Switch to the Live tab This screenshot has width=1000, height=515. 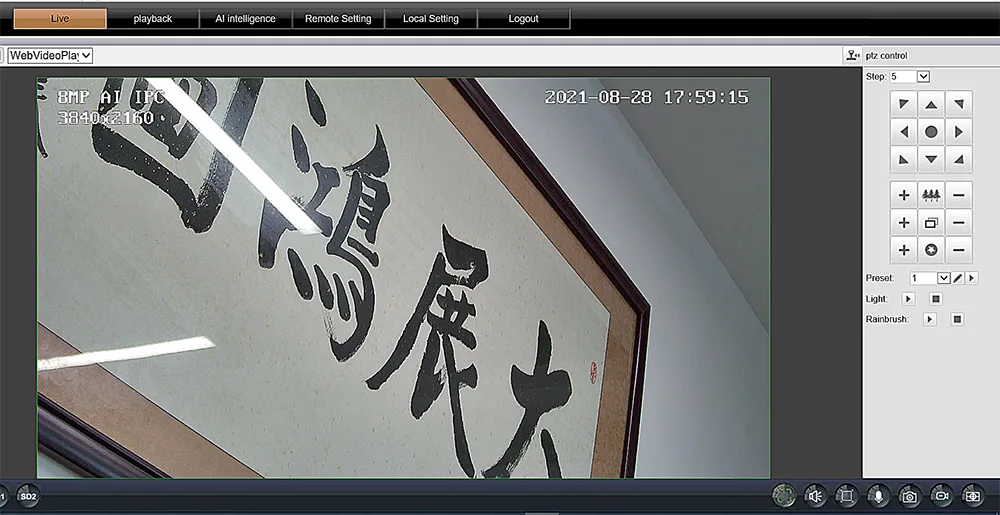click(x=60, y=18)
